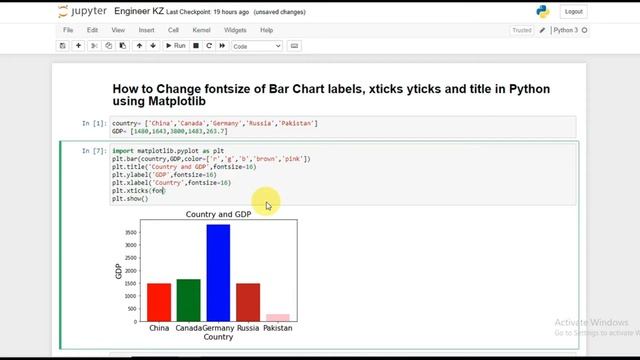
Task: Rename notebook title Engineer KZ
Action: click(x=139, y=11)
